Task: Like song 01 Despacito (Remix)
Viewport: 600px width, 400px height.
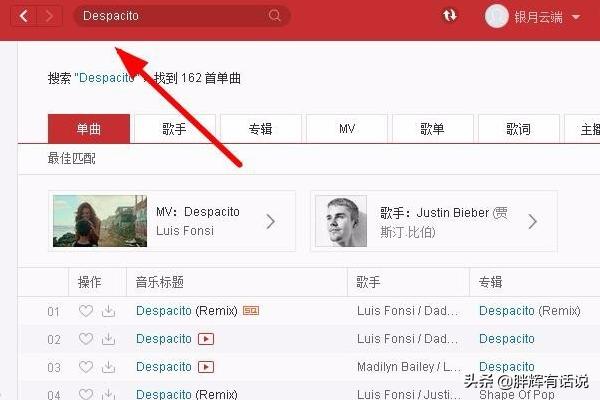Action: [x=86, y=311]
